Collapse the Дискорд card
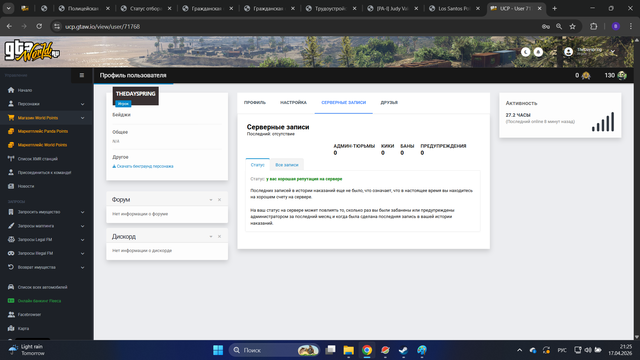 (x=211, y=237)
